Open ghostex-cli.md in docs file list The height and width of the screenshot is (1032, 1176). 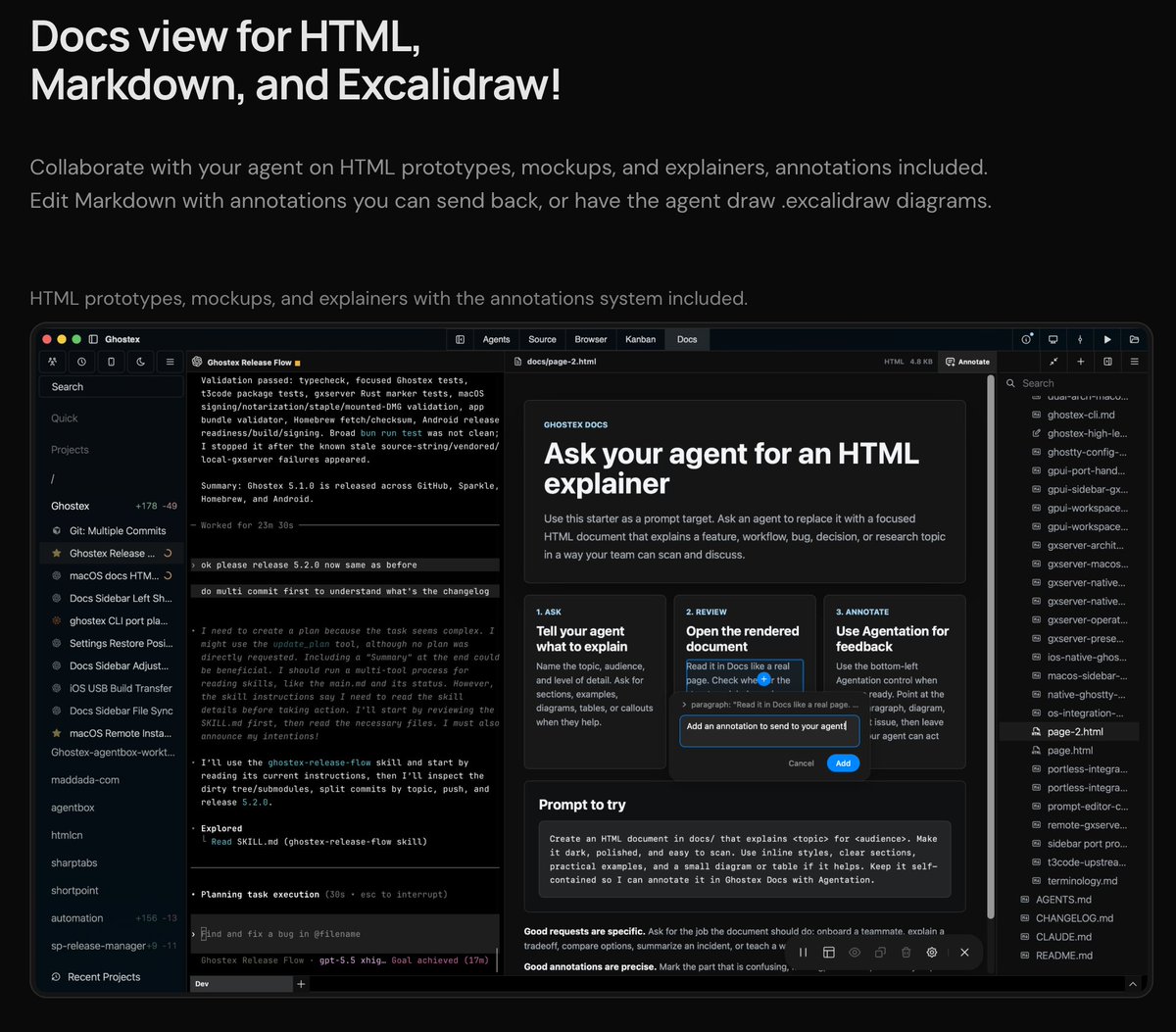(x=1071, y=415)
